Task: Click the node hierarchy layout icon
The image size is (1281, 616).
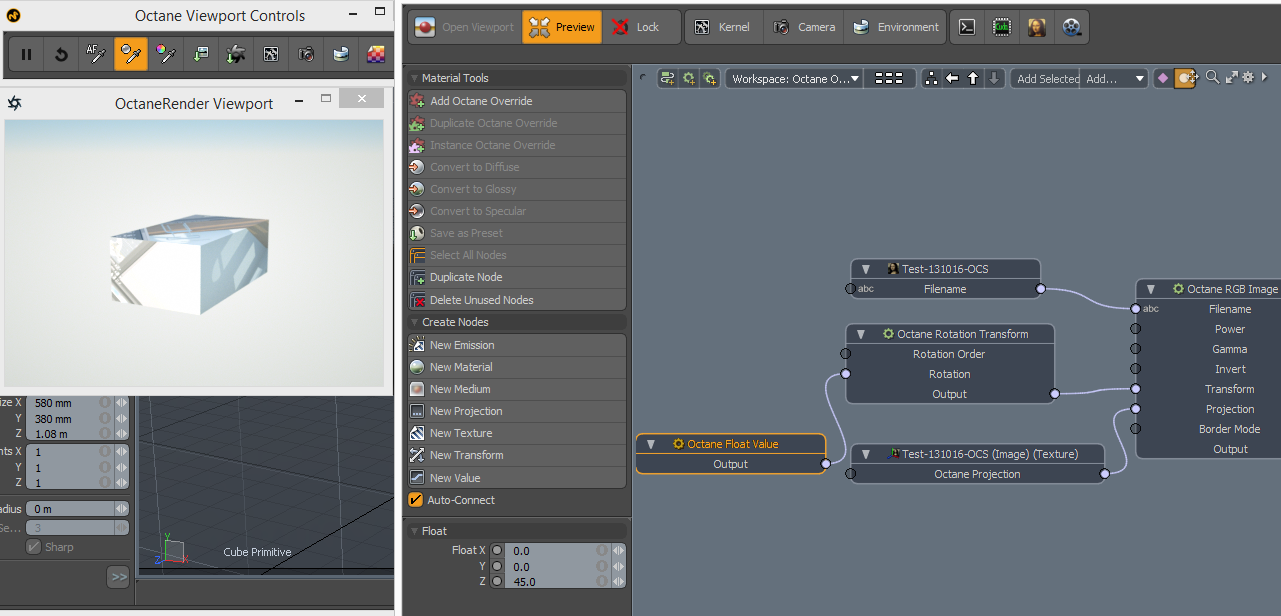Action: [931, 78]
